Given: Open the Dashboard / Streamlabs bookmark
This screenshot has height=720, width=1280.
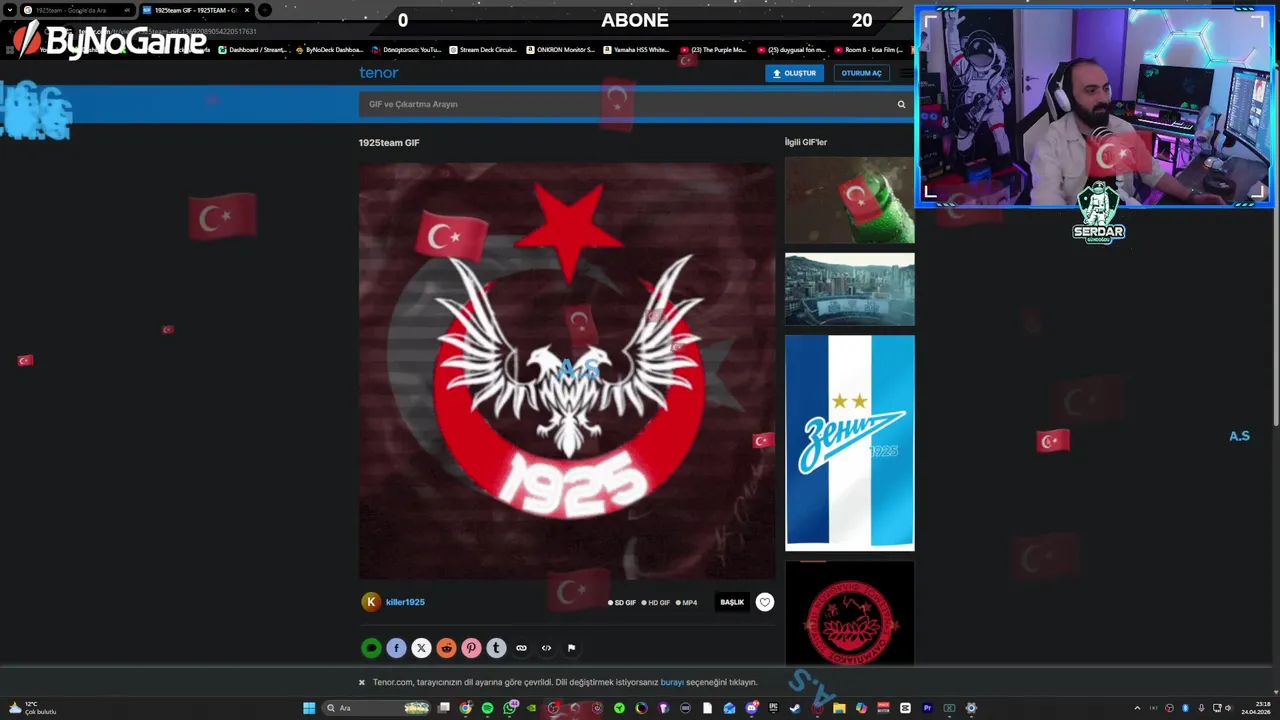Looking at the screenshot, I should (253, 49).
